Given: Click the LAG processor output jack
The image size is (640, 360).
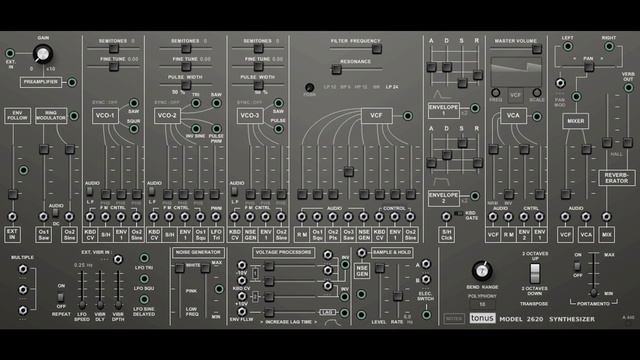Looking at the screenshot, I should tap(344, 313).
